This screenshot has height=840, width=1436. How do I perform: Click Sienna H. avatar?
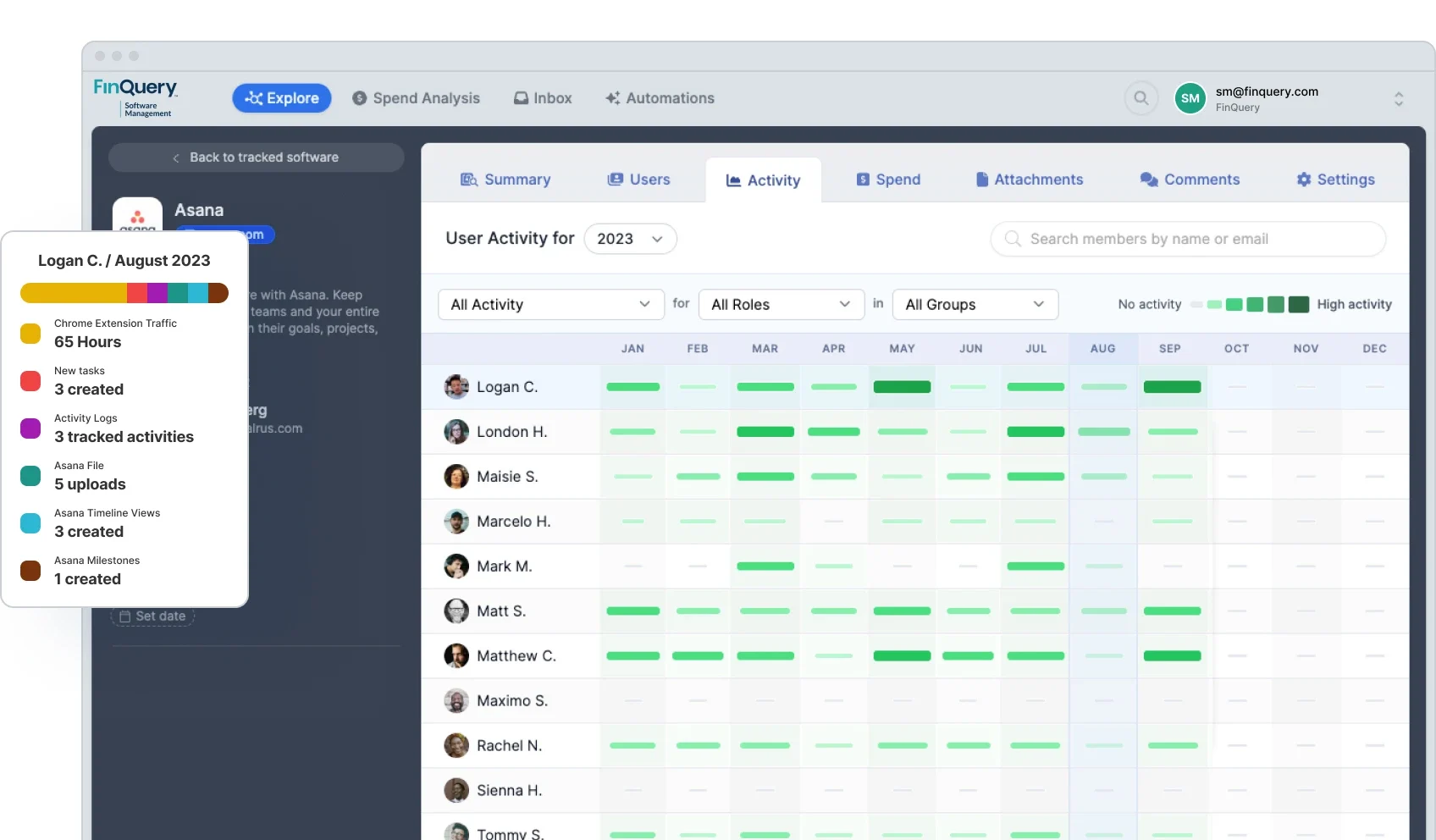(x=456, y=791)
